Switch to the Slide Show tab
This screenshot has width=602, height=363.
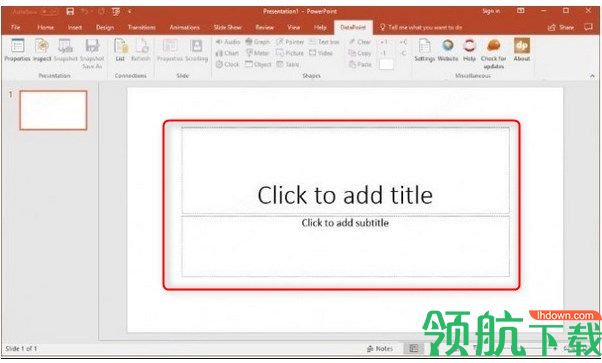click(x=228, y=27)
